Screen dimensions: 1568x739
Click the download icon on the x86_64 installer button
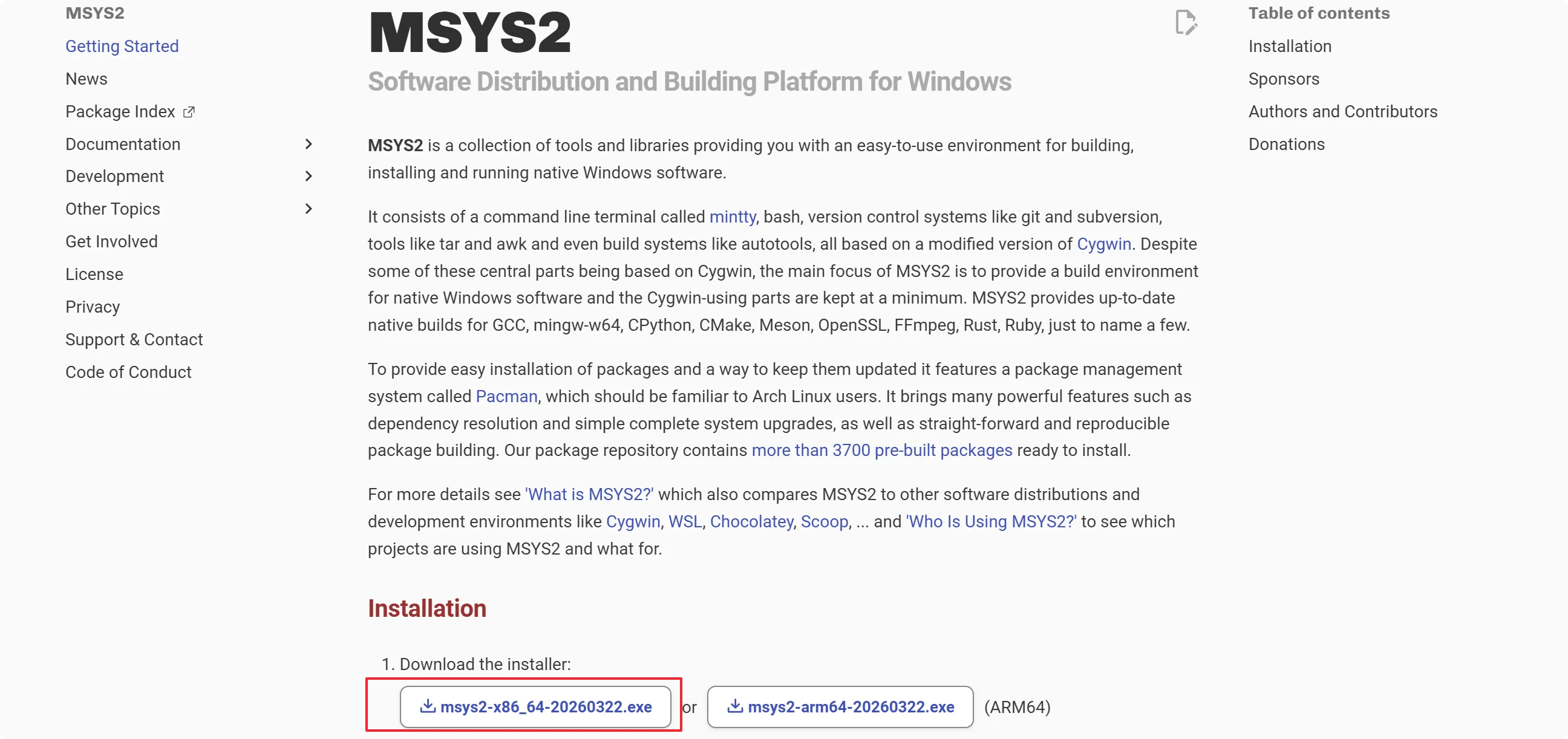(428, 706)
